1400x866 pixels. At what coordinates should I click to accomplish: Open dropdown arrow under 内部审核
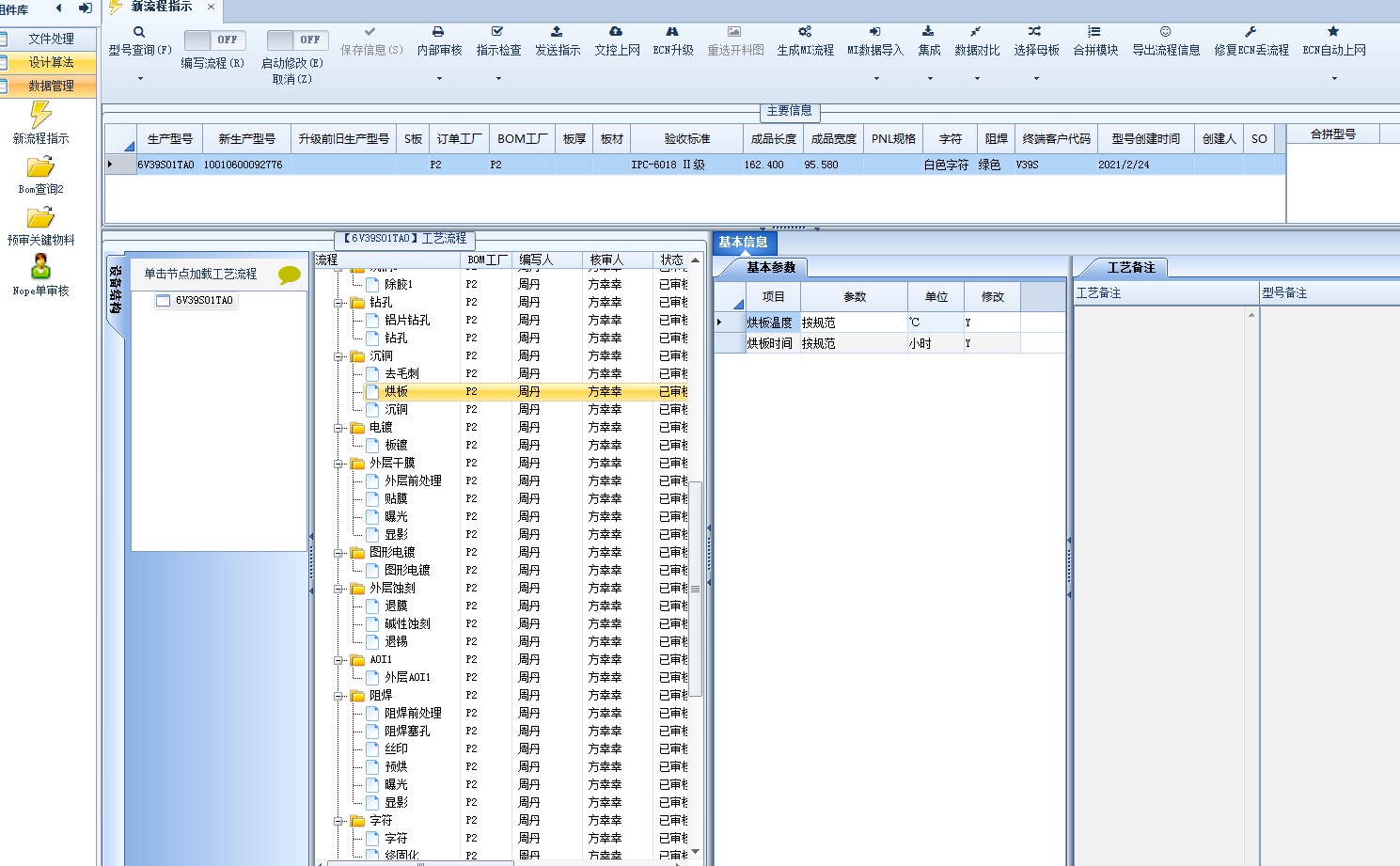pyautogui.click(x=439, y=79)
